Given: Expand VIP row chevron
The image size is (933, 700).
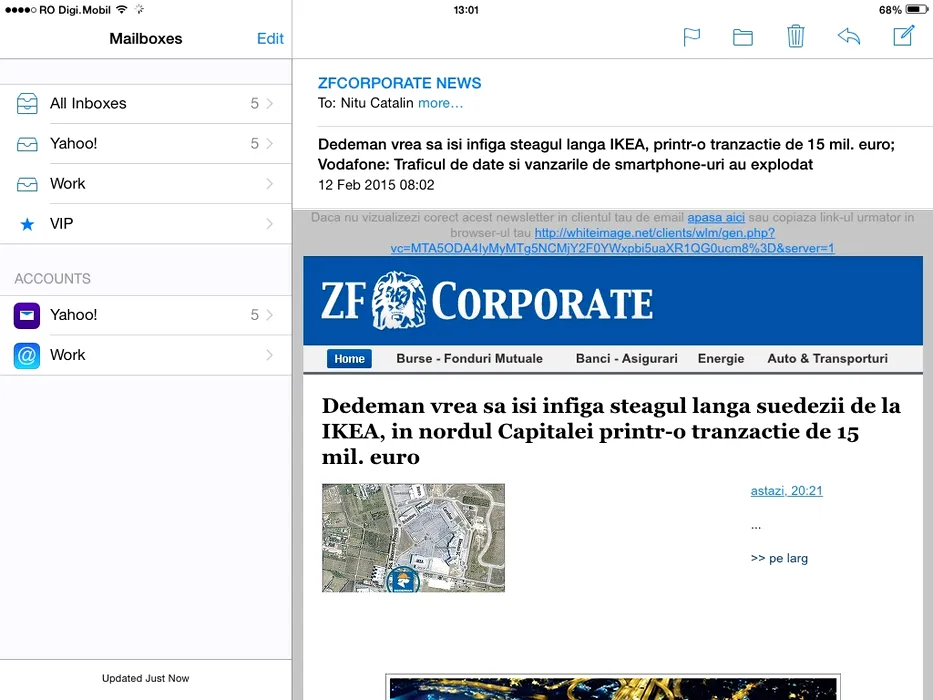Looking at the screenshot, I should 270,224.
